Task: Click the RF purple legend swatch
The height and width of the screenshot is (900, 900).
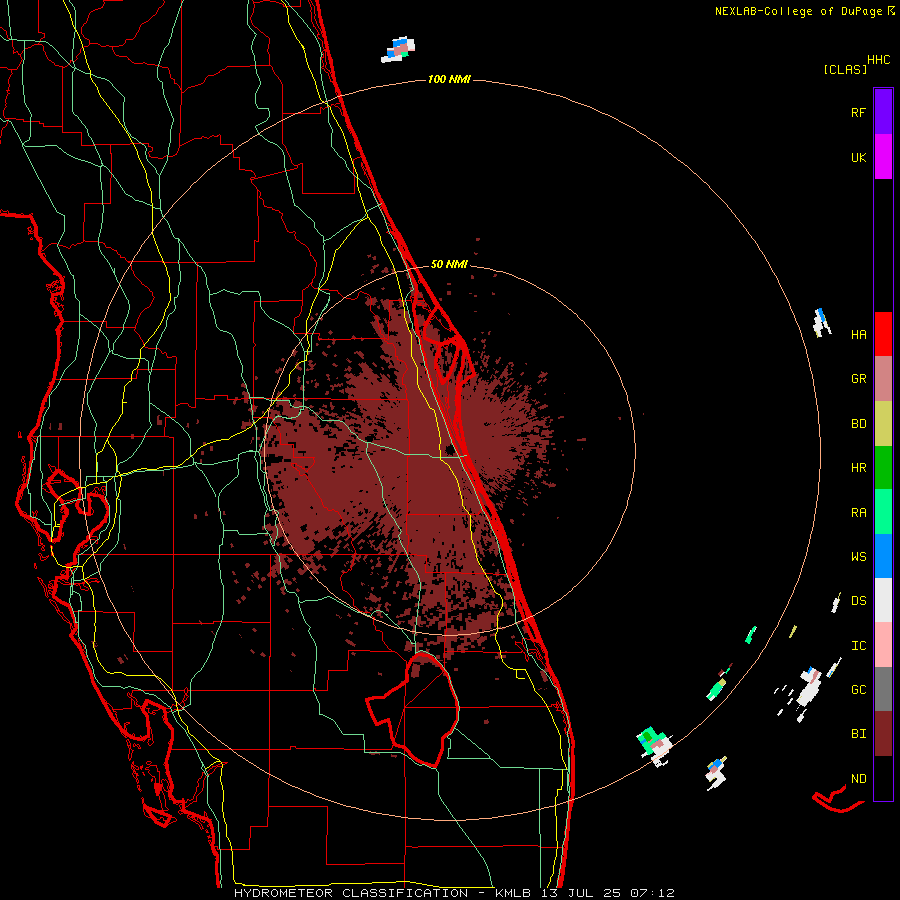Action: click(883, 111)
